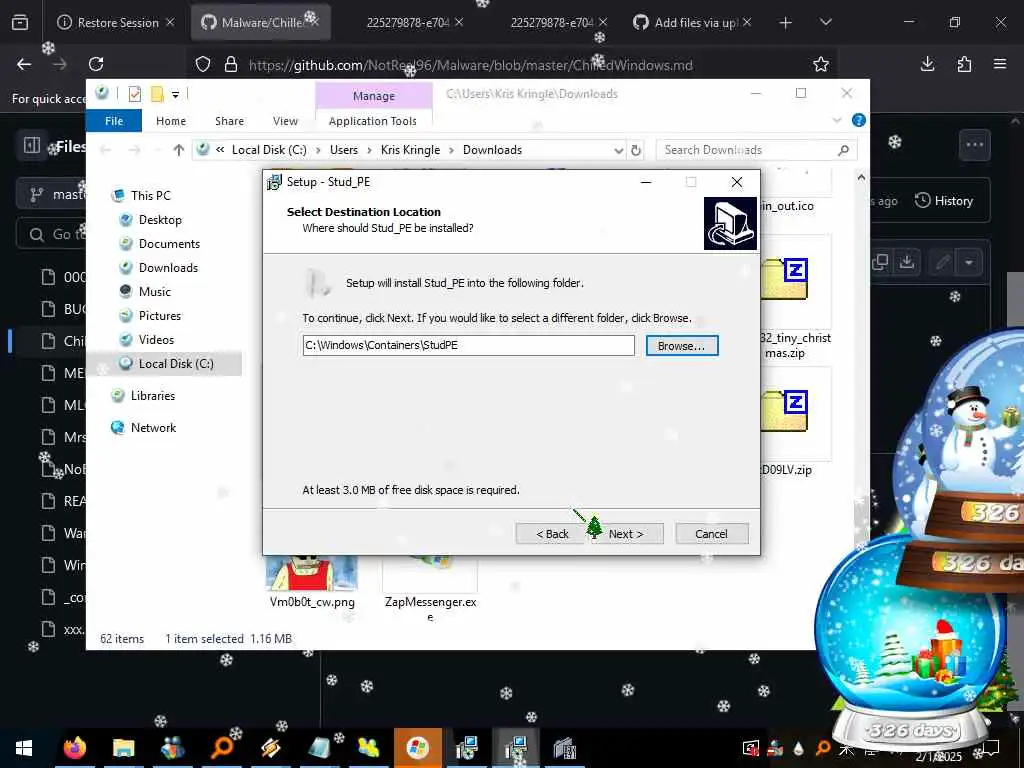
Task: Select the ZapMessenger.exe file
Action: coord(430,589)
